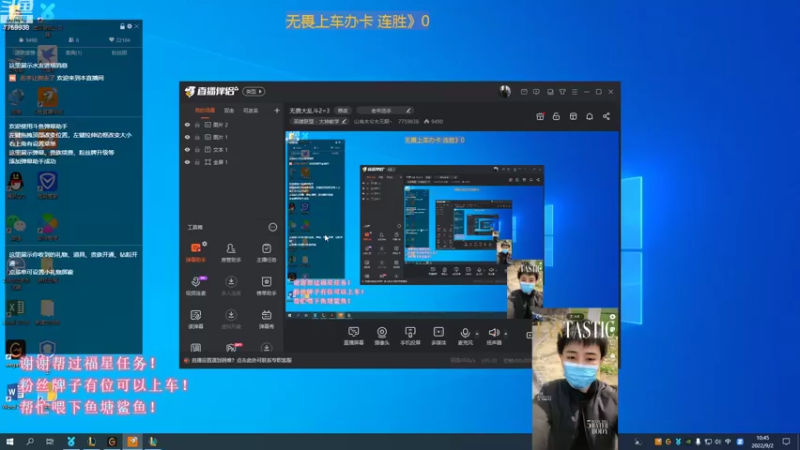Hide the 全屏 1 layer with eye icon

(x=187, y=162)
